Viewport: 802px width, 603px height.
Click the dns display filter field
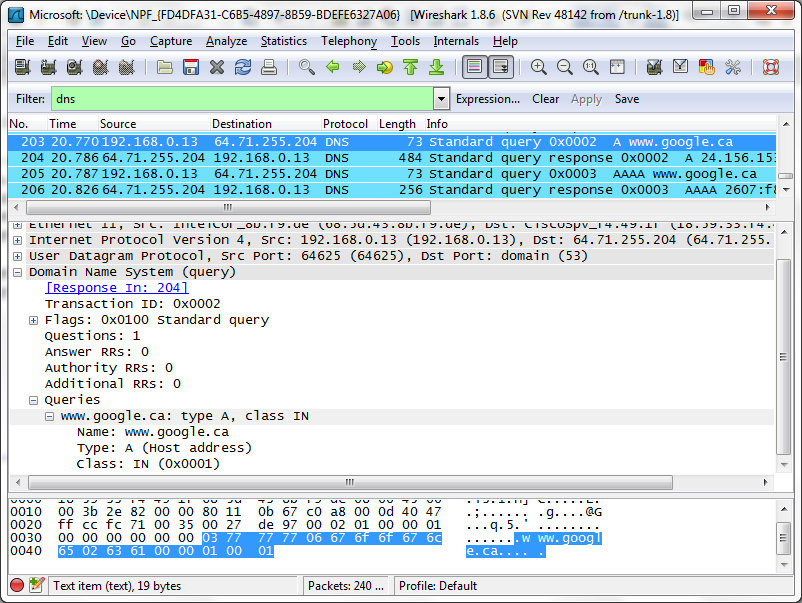(242, 99)
